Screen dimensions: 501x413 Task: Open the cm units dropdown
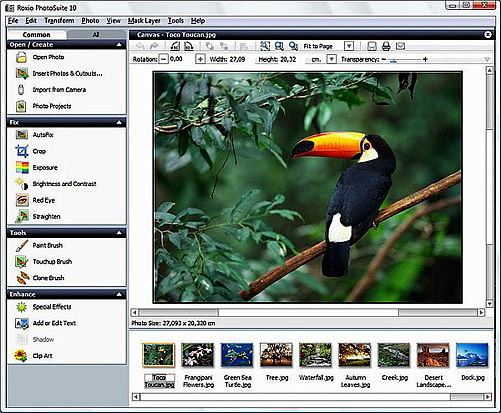coord(331,59)
